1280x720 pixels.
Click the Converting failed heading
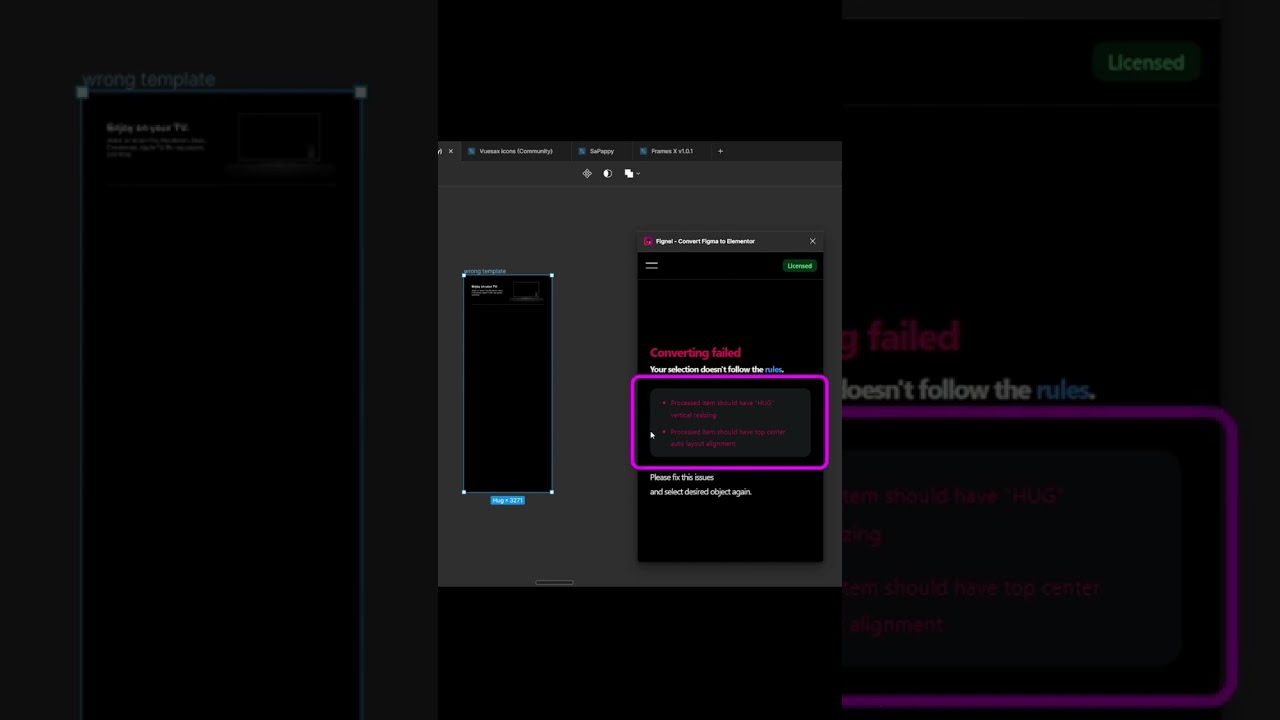(x=695, y=353)
